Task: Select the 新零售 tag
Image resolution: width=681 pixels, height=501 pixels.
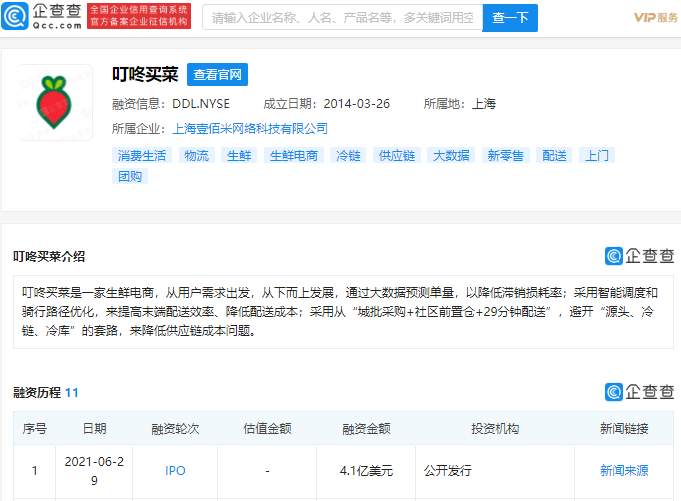Action: pyautogui.click(x=505, y=156)
